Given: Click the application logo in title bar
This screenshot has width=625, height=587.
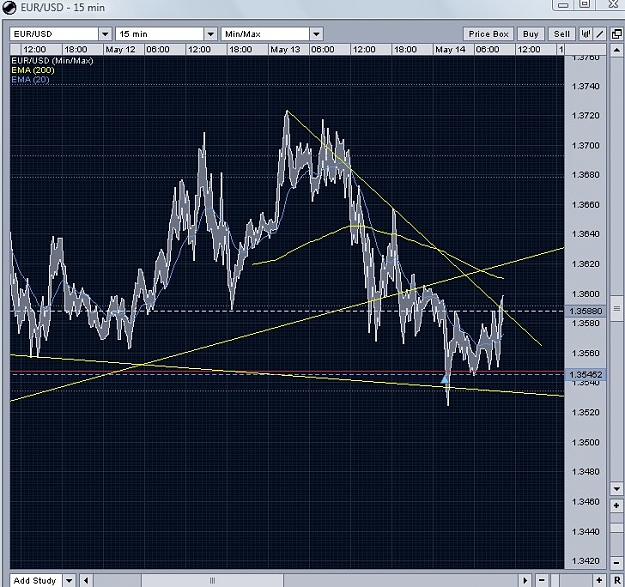Looking at the screenshot, I should point(9,7).
